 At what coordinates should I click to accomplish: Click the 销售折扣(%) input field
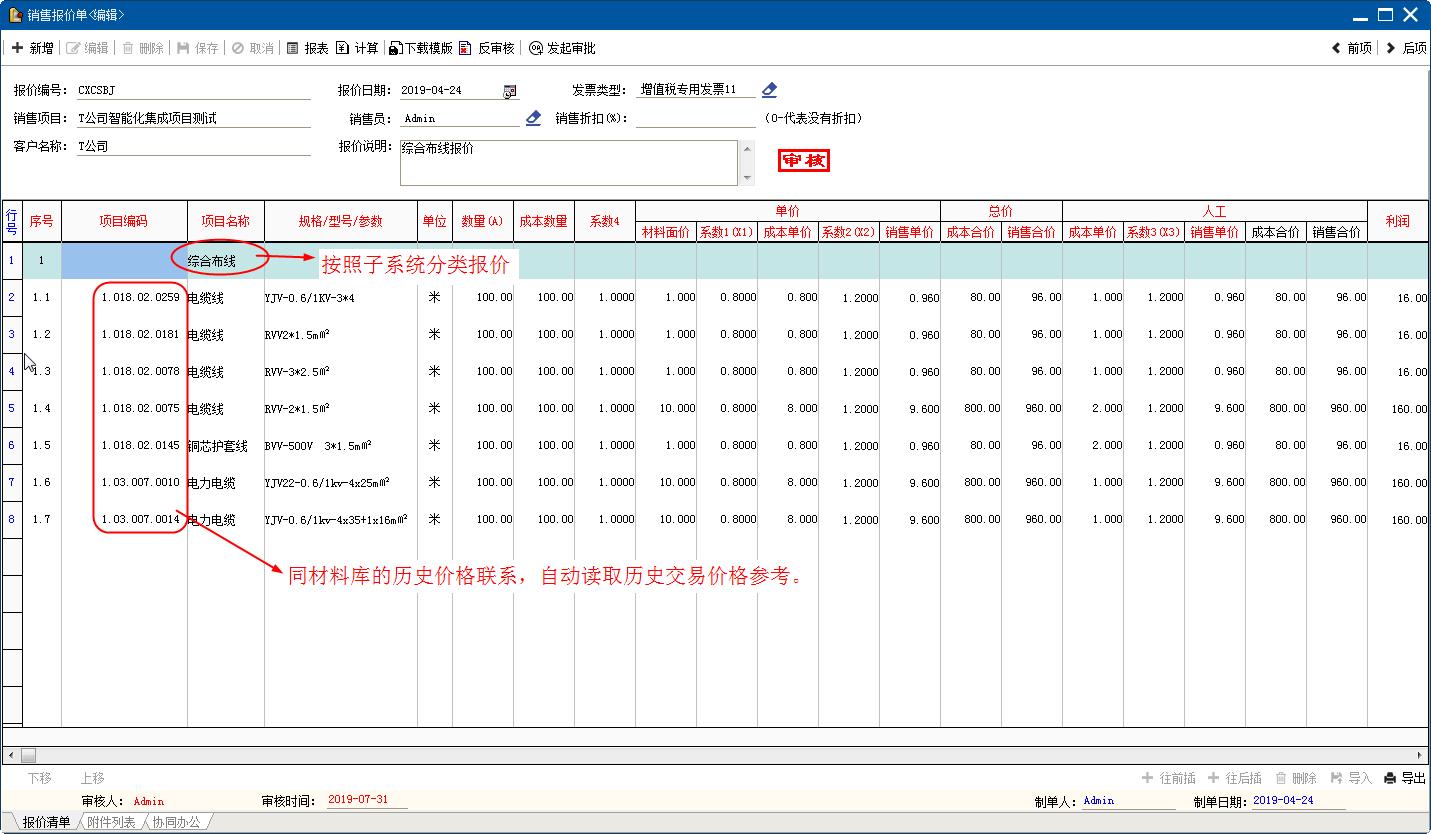point(695,119)
